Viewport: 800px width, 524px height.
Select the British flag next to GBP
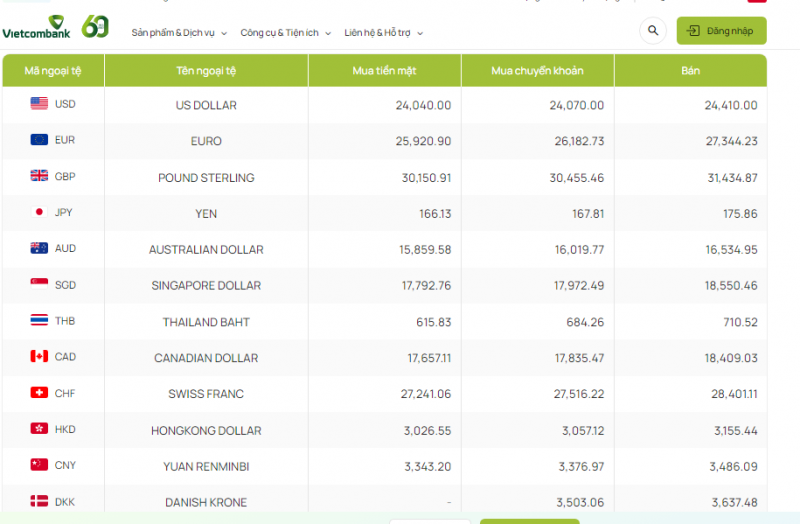(39, 176)
